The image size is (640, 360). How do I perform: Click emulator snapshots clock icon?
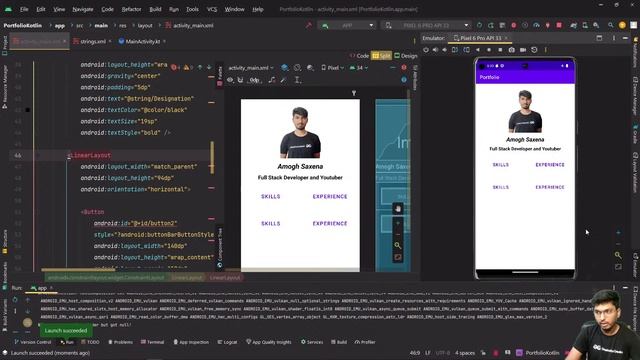[x=534, y=50]
